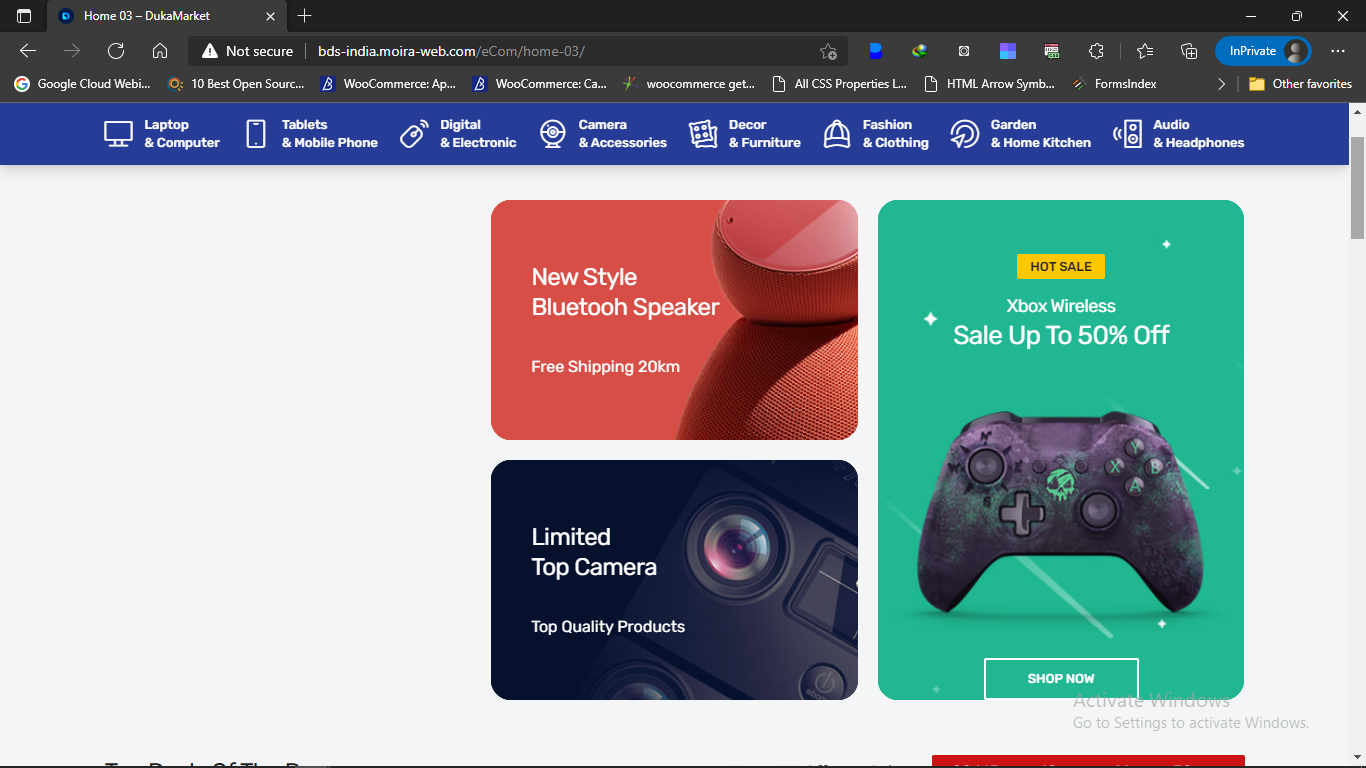
Task: Reload the page with the refresh icon
Action: coord(116,51)
